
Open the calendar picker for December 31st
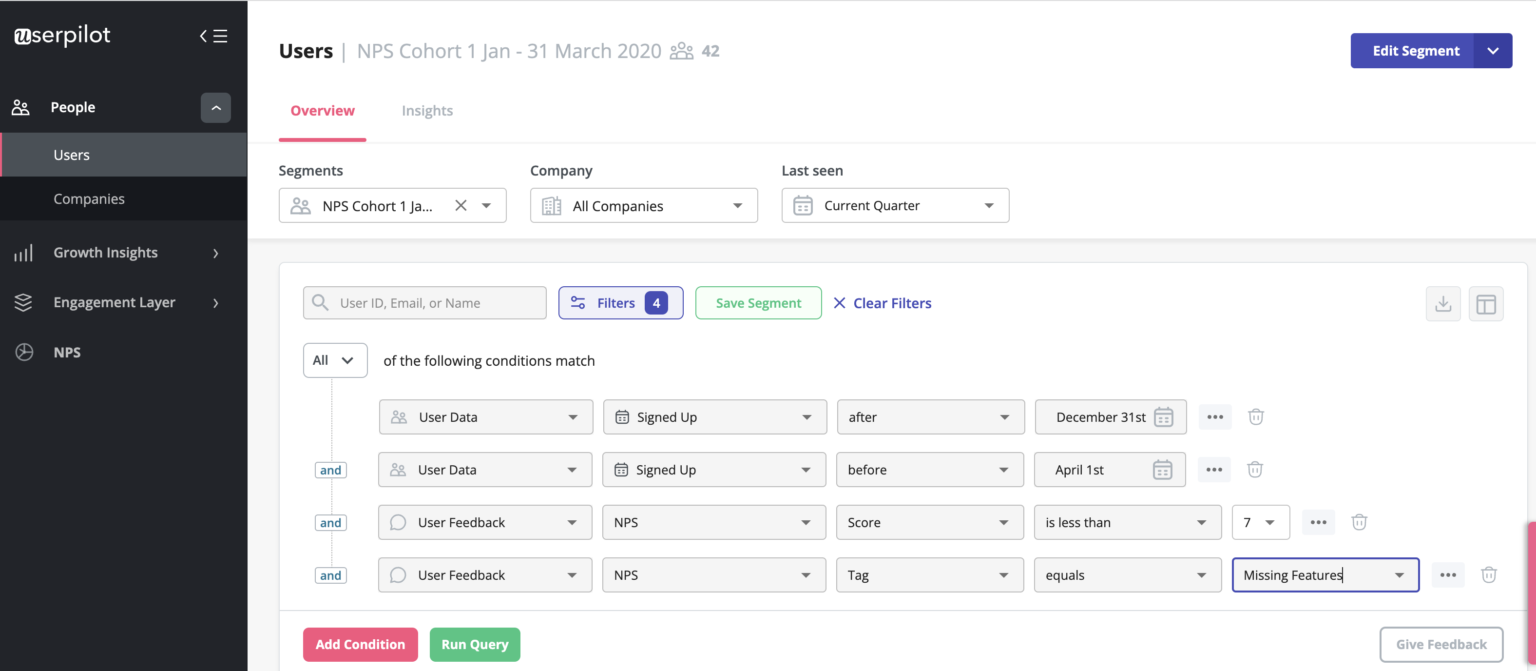tap(1163, 417)
